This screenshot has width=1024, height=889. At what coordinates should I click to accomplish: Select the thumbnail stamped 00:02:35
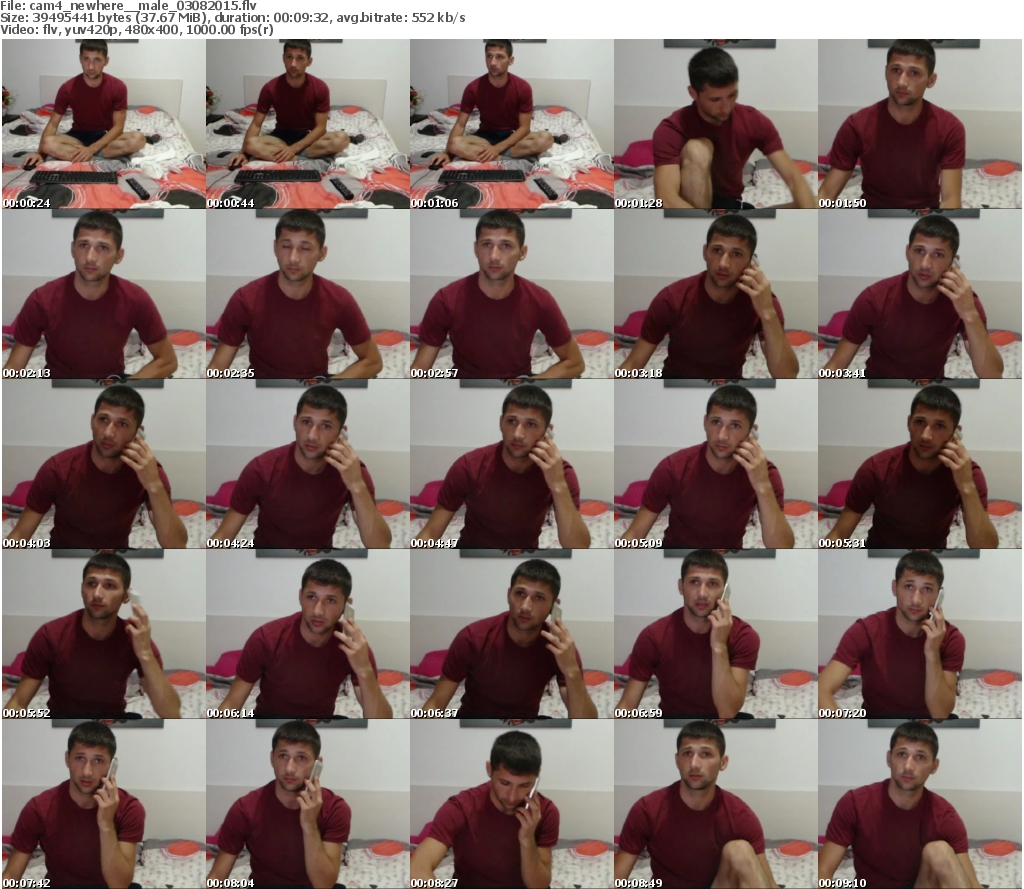click(x=308, y=294)
